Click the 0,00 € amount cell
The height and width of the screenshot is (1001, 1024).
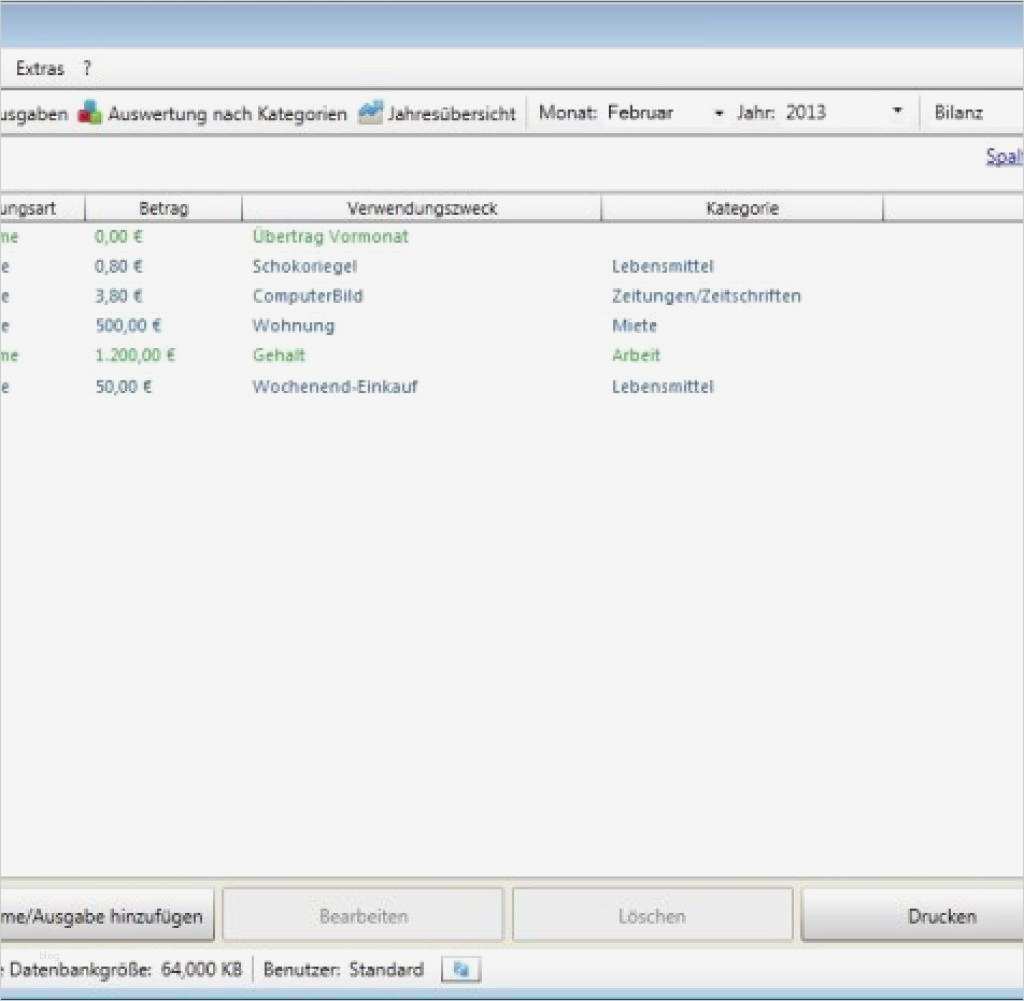[118, 236]
